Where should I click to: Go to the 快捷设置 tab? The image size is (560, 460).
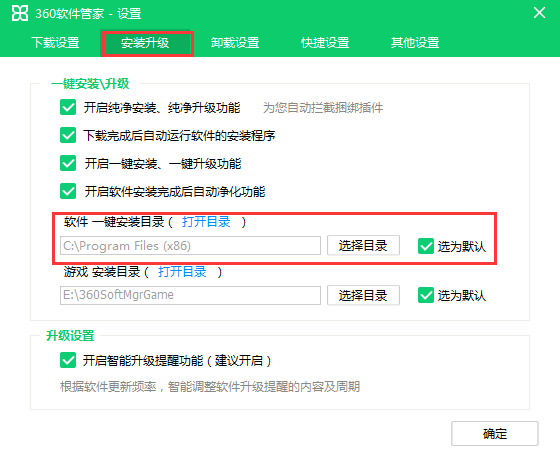[x=325, y=43]
